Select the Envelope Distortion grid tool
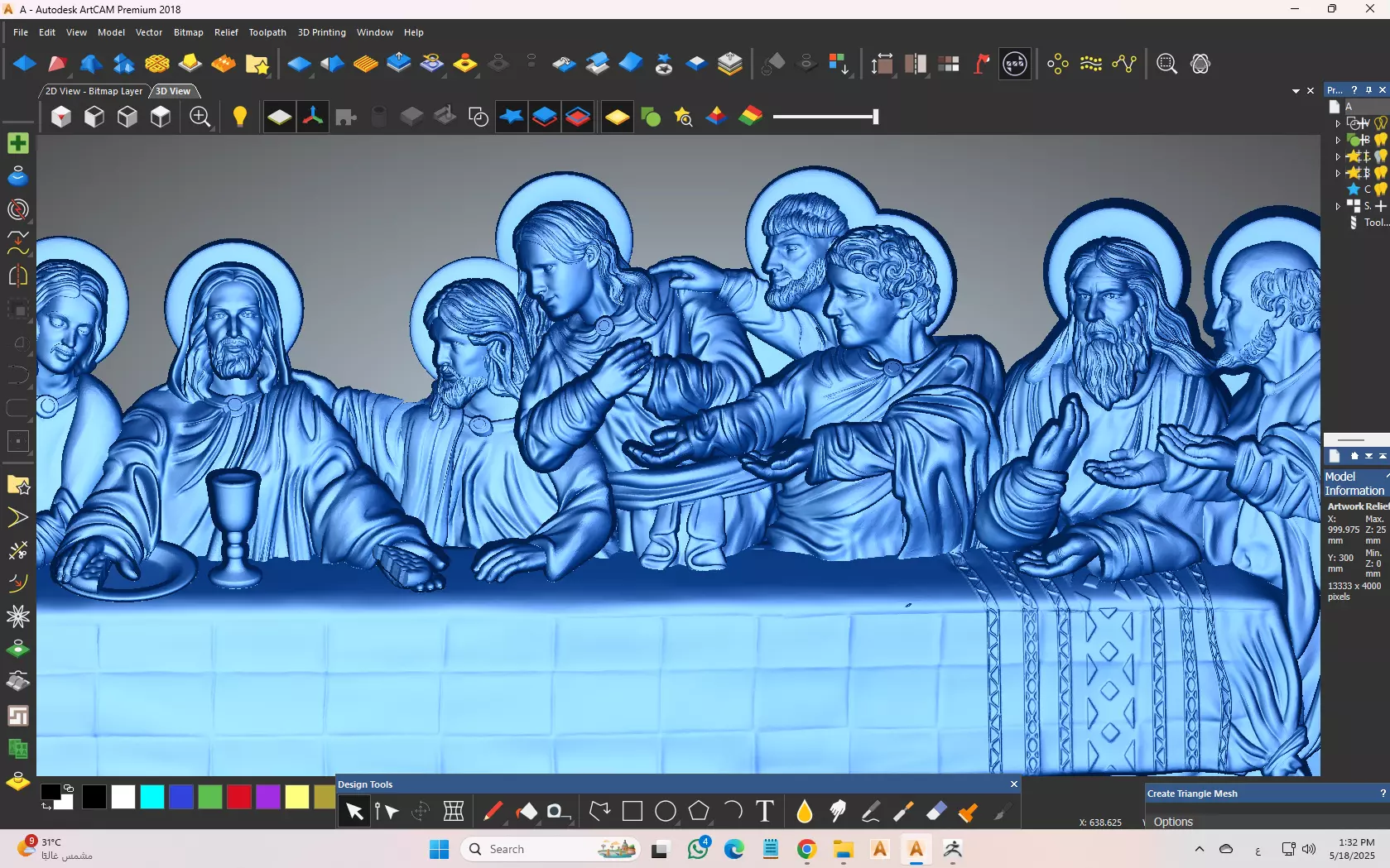The width and height of the screenshot is (1390, 868). 454,812
